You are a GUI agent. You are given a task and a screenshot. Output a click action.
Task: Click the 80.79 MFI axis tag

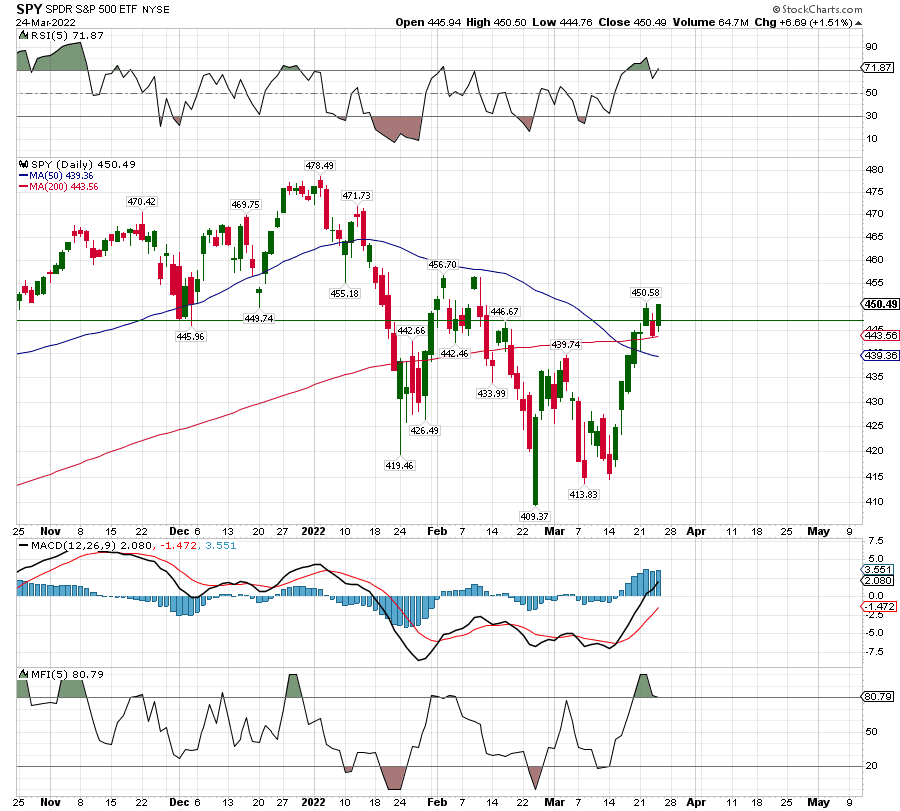[x=878, y=696]
